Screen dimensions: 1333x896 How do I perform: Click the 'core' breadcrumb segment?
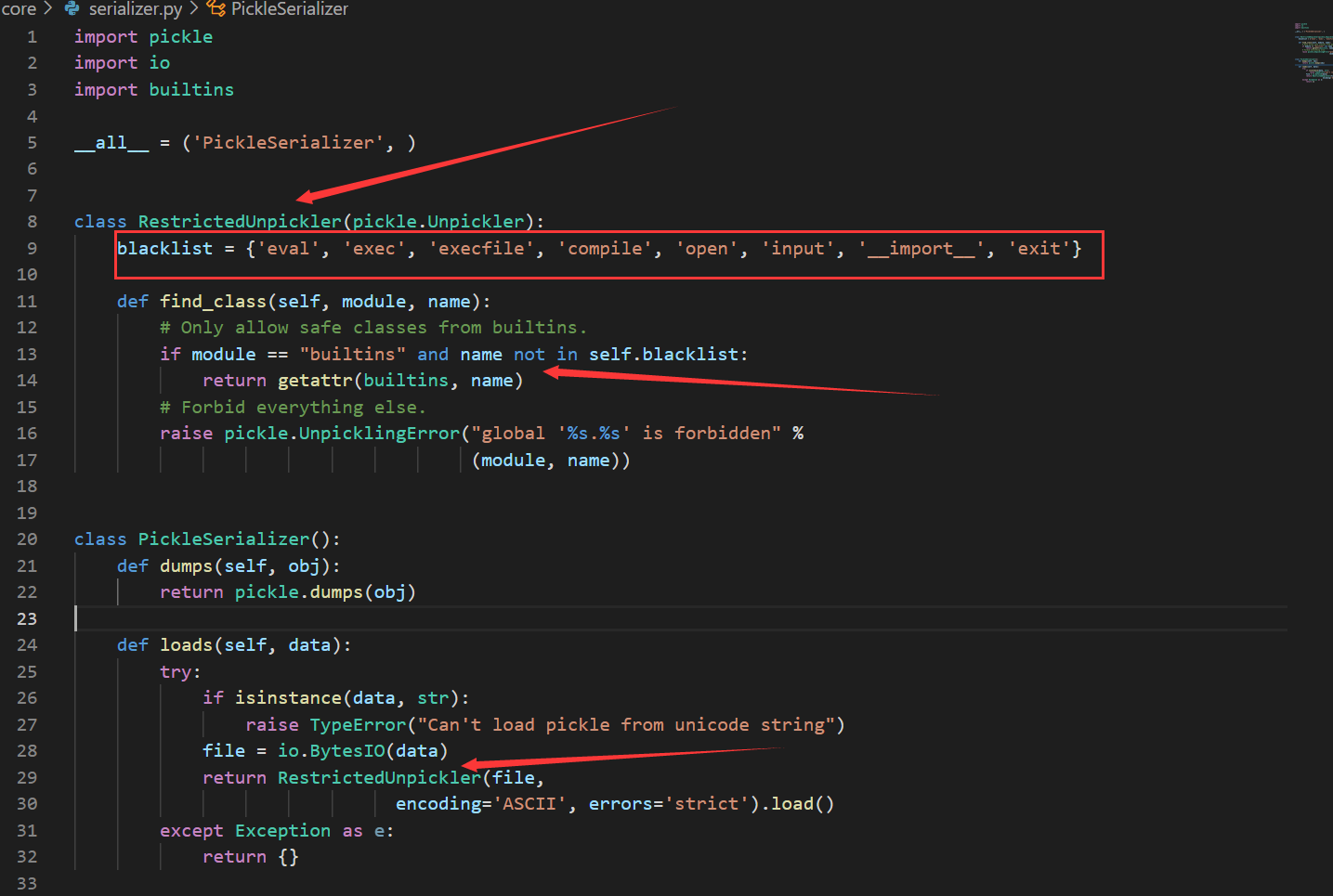tap(18, 9)
